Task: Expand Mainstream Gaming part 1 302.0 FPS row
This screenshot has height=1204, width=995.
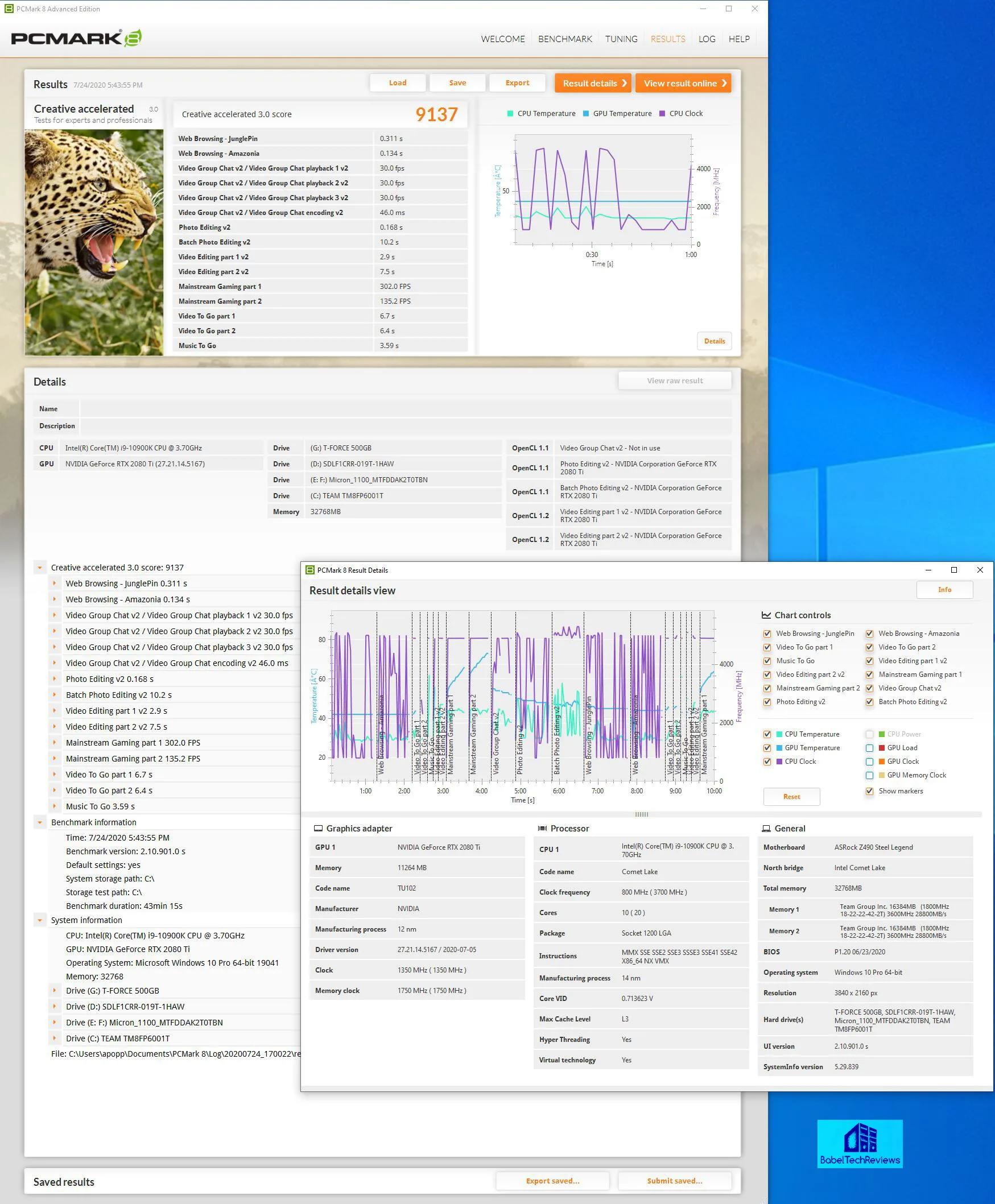Action: pos(55,743)
